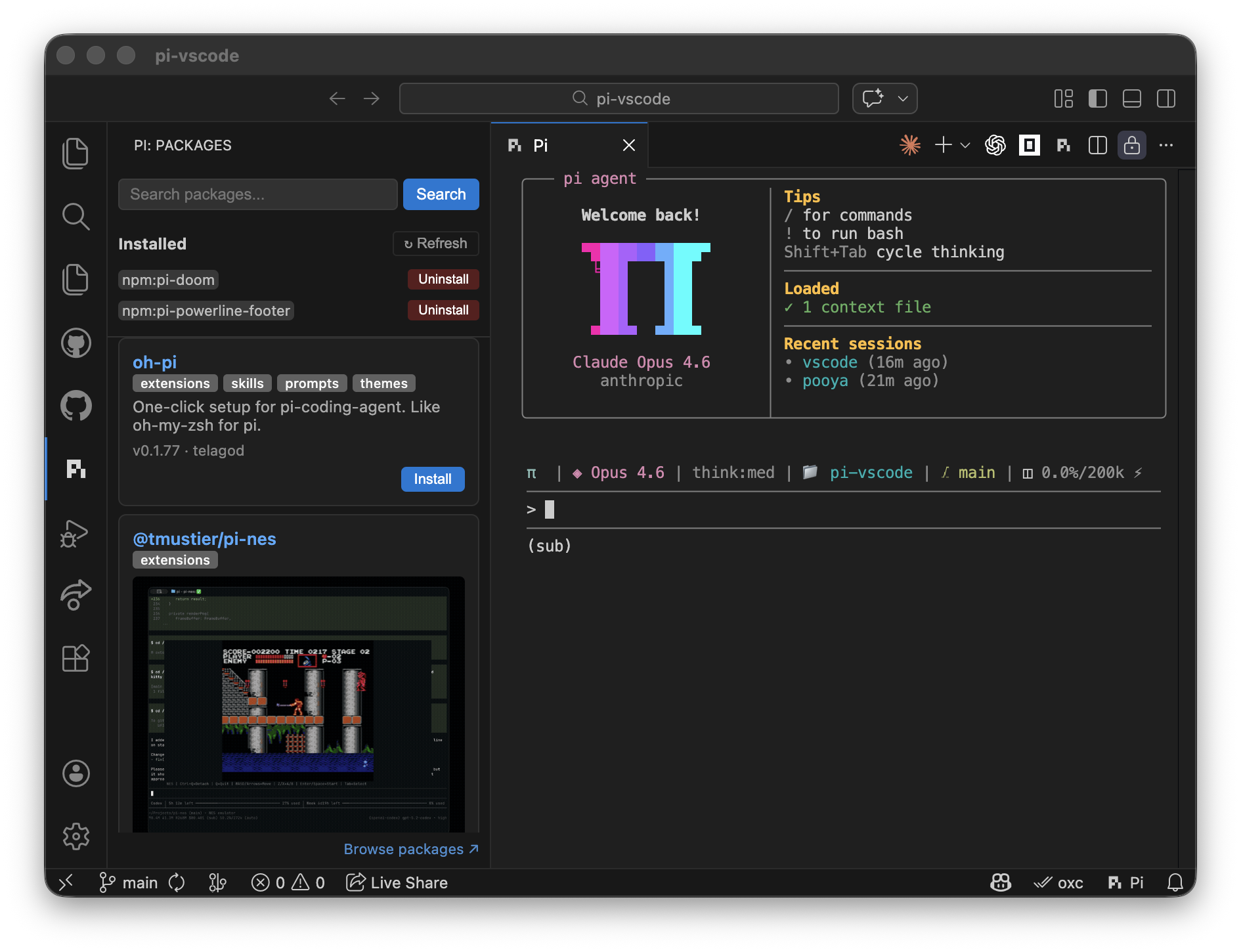The width and height of the screenshot is (1241, 952).
Task: Click the plus icon in editor toolbar
Action: click(x=943, y=145)
